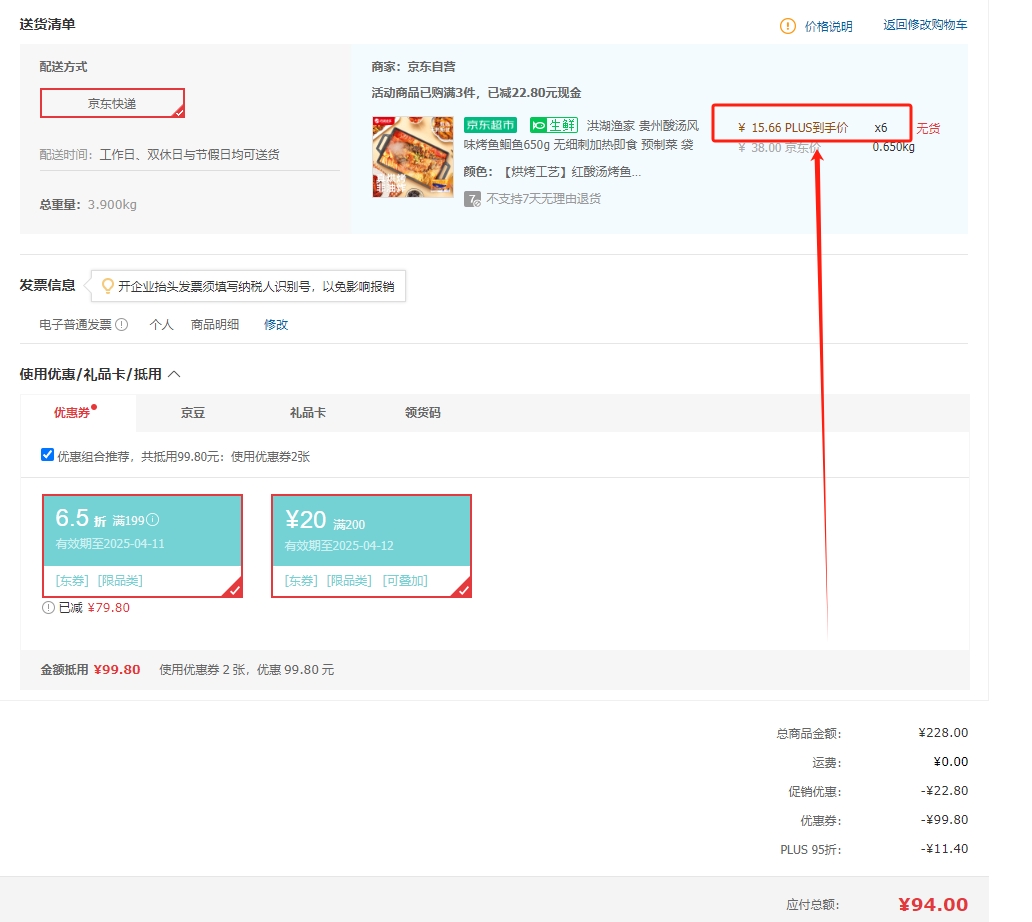Screen dimensions: 1032x922
Task: Click the 总重量 3.900kg value
Action: click(x=112, y=205)
